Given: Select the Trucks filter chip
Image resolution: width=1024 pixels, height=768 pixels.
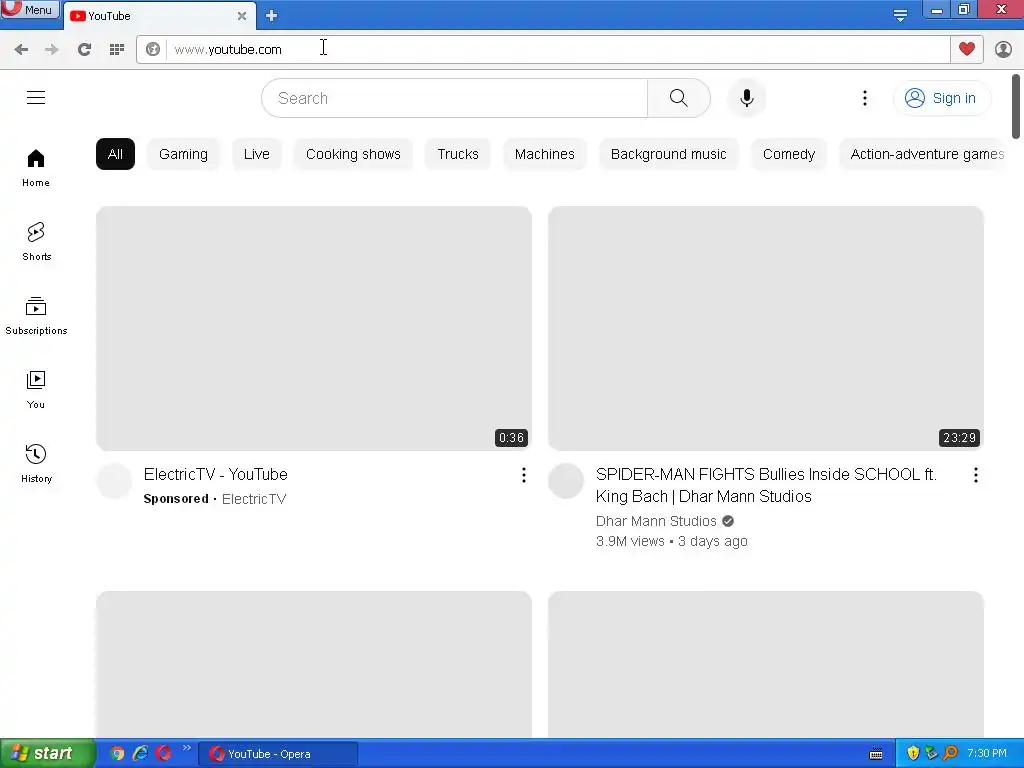Looking at the screenshot, I should coord(458,154).
